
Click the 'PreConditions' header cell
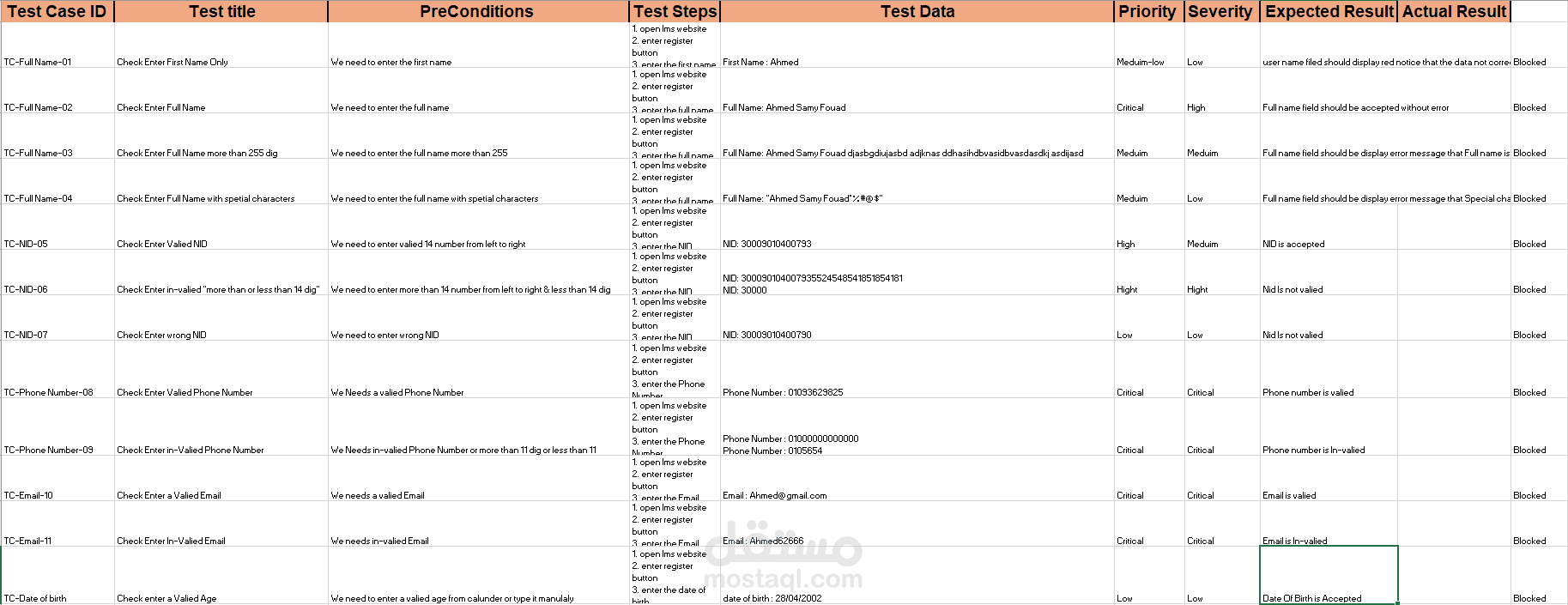(x=478, y=11)
